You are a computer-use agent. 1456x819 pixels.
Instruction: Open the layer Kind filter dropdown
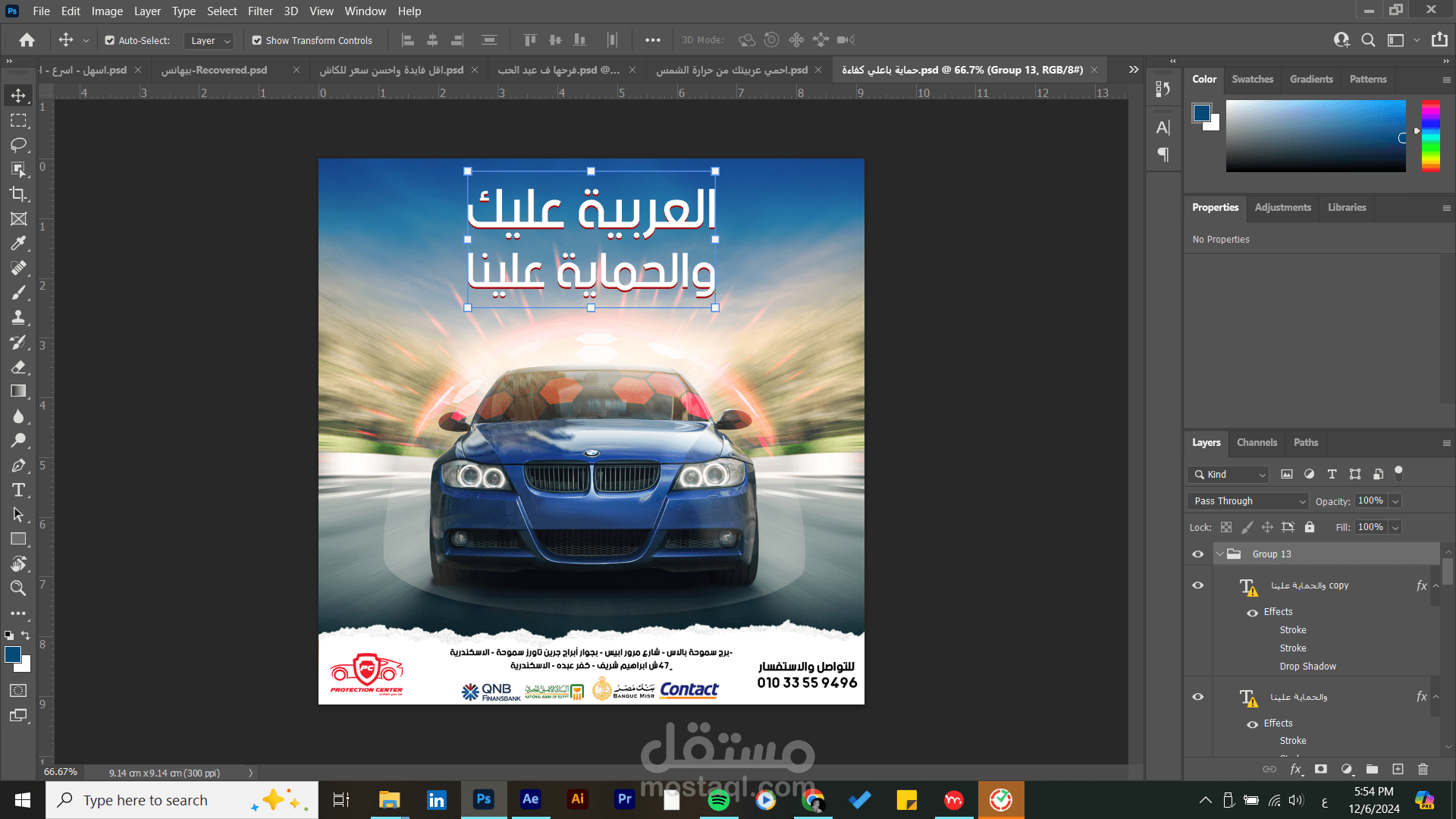tap(1229, 475)
